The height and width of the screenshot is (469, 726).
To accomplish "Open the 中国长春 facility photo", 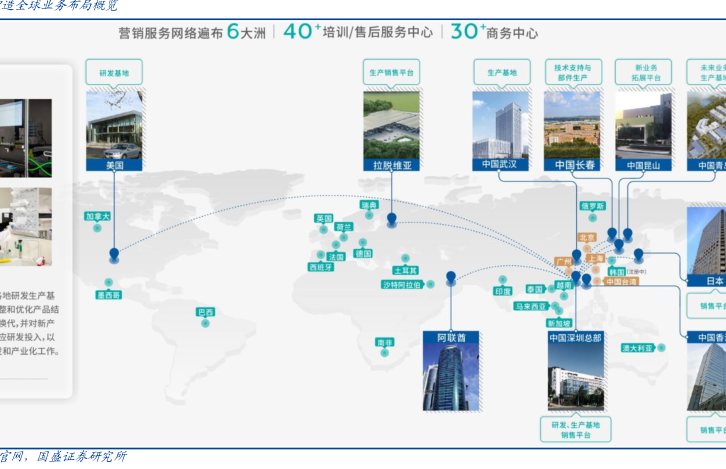I will tap(573, 124).
